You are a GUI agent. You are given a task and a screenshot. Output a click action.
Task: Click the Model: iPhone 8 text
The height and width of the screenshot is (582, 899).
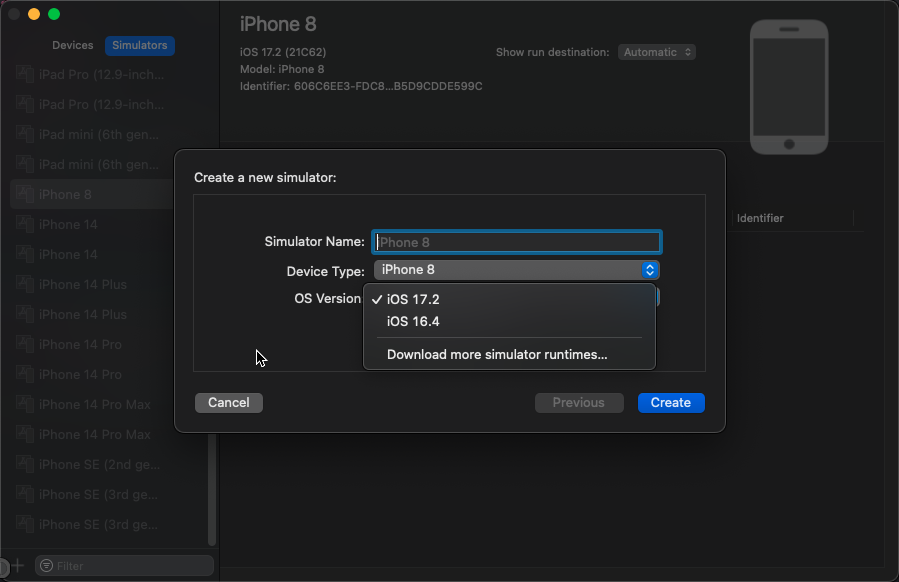282,69
